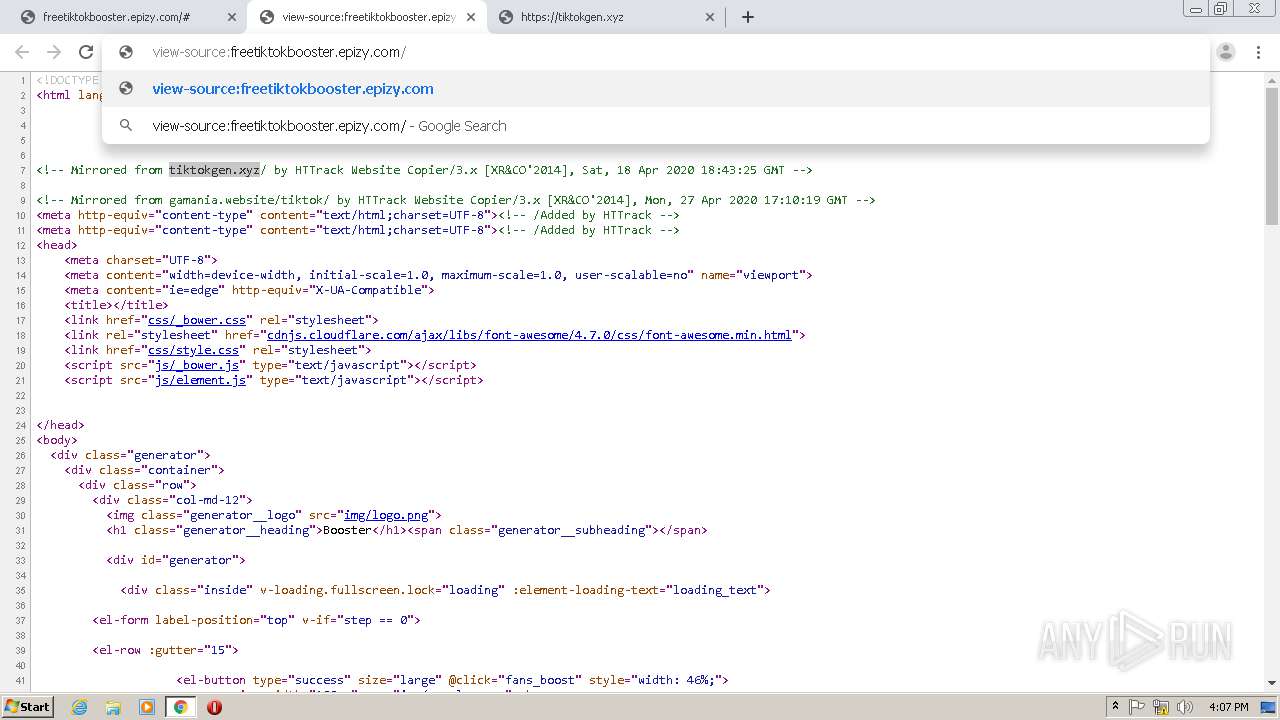
Task: Show hidden system tray icons
Action: 1116,707
